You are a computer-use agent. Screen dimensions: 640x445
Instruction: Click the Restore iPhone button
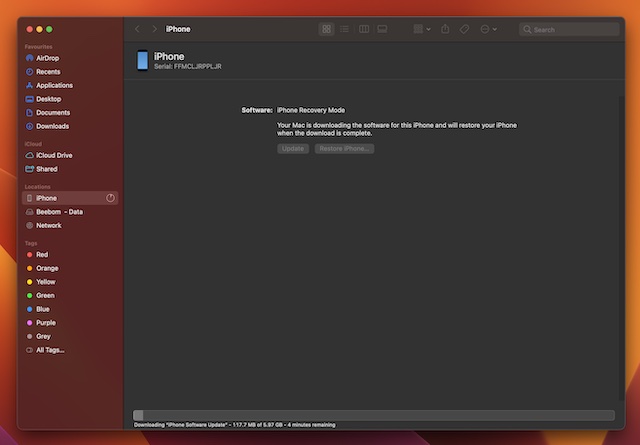click(x=344, y=149)
